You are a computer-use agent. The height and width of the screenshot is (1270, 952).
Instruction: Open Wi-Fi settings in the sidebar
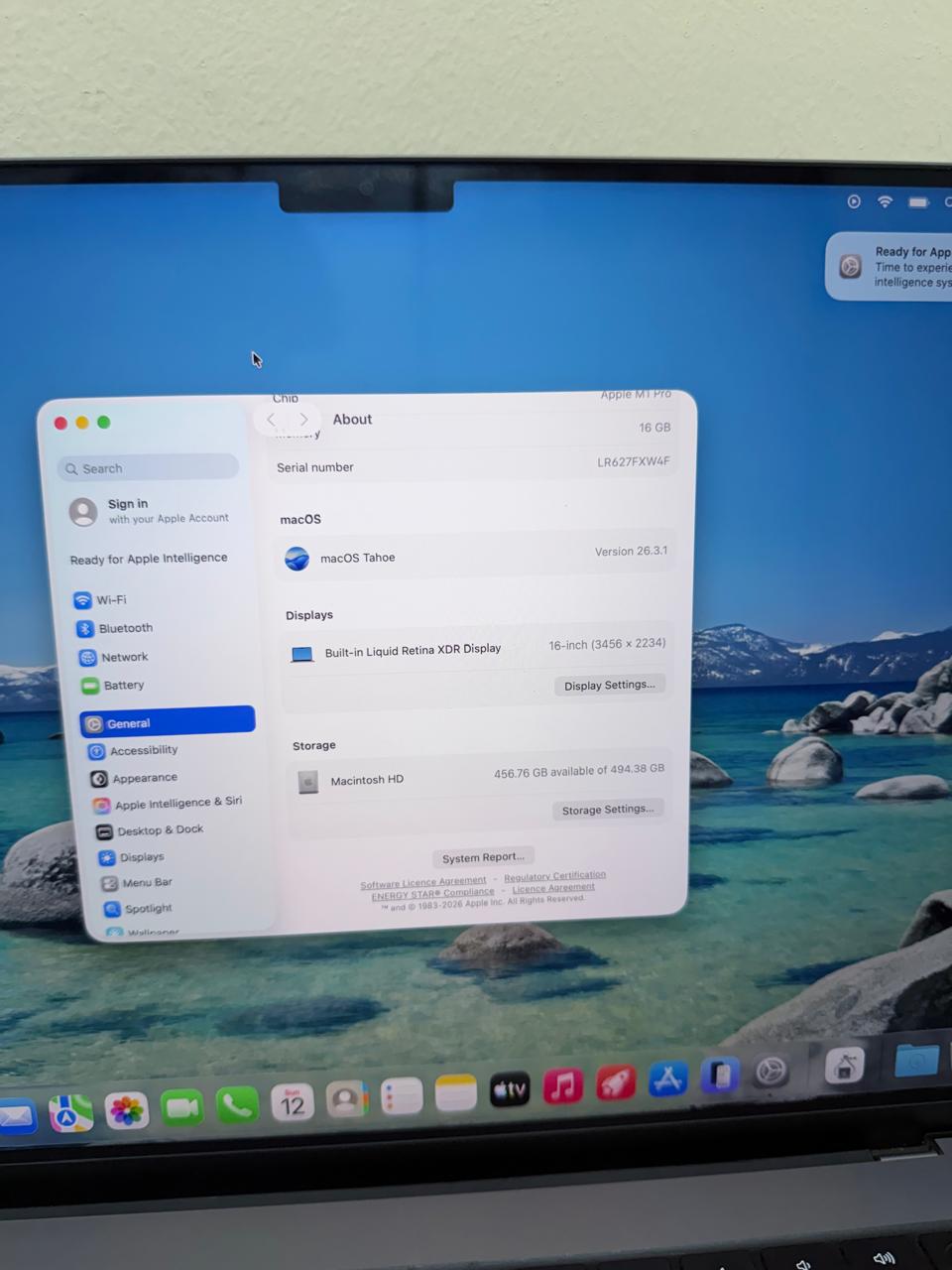100,600
